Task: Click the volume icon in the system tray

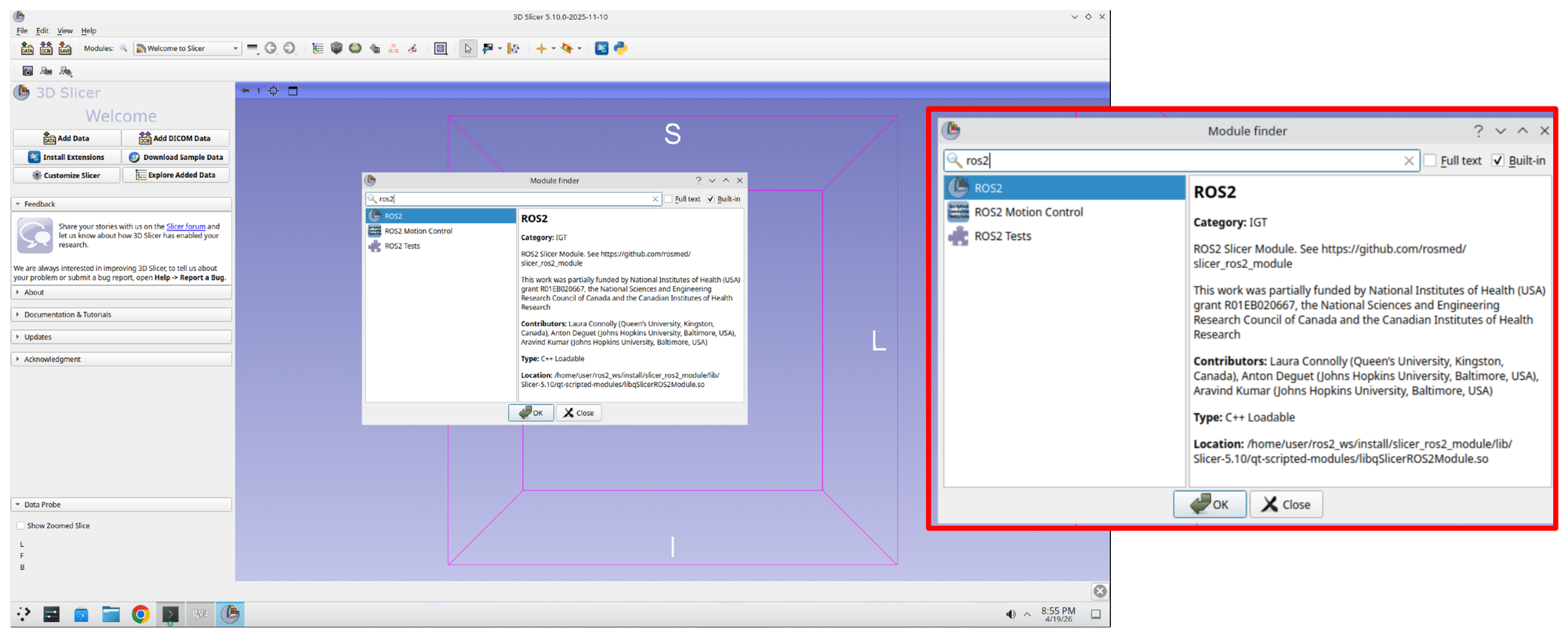Action: click(1011, 614)
